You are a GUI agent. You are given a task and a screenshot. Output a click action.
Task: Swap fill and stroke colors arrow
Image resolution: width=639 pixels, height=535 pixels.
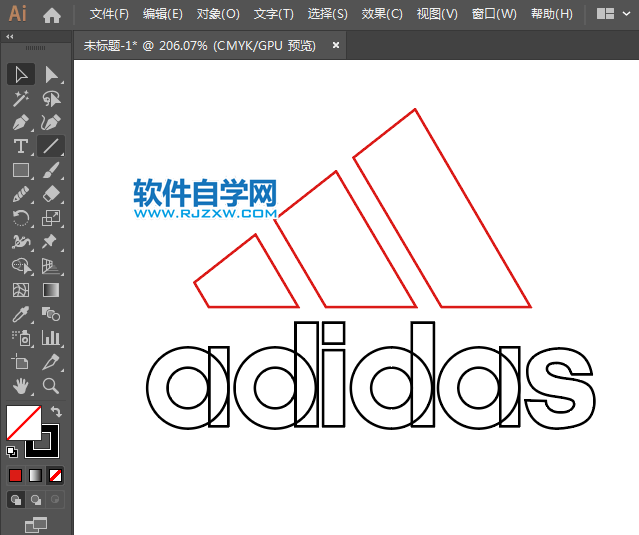click(x=56, y=412)
